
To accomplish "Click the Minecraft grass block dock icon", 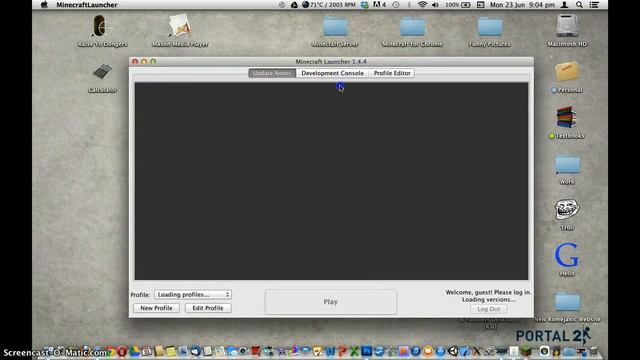I will 526,351.
